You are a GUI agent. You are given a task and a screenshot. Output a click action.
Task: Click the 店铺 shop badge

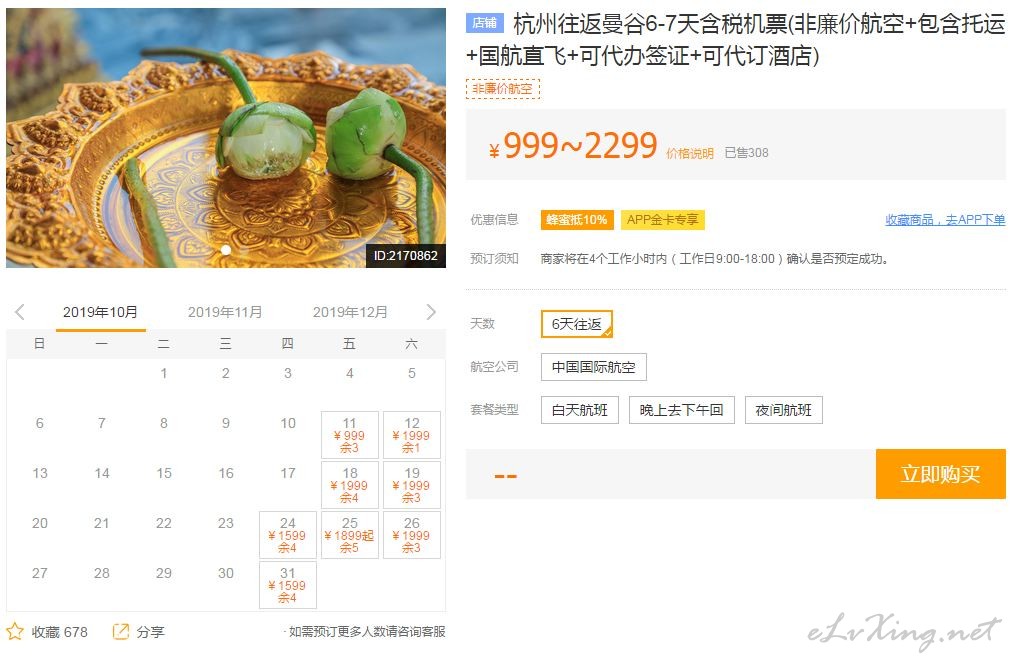(x=484, y=23)
